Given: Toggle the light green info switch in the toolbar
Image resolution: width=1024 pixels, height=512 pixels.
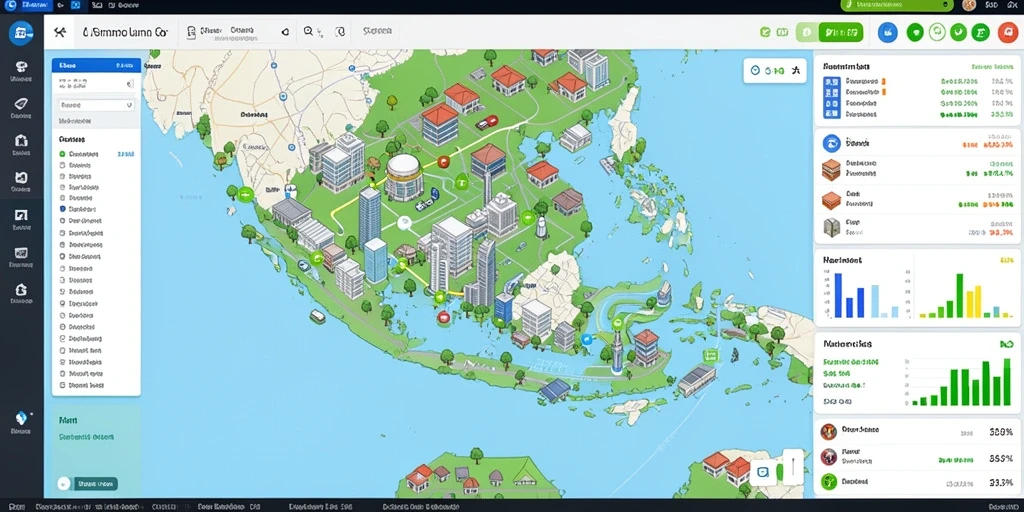Looking at the screenshot, I should 807,32.
